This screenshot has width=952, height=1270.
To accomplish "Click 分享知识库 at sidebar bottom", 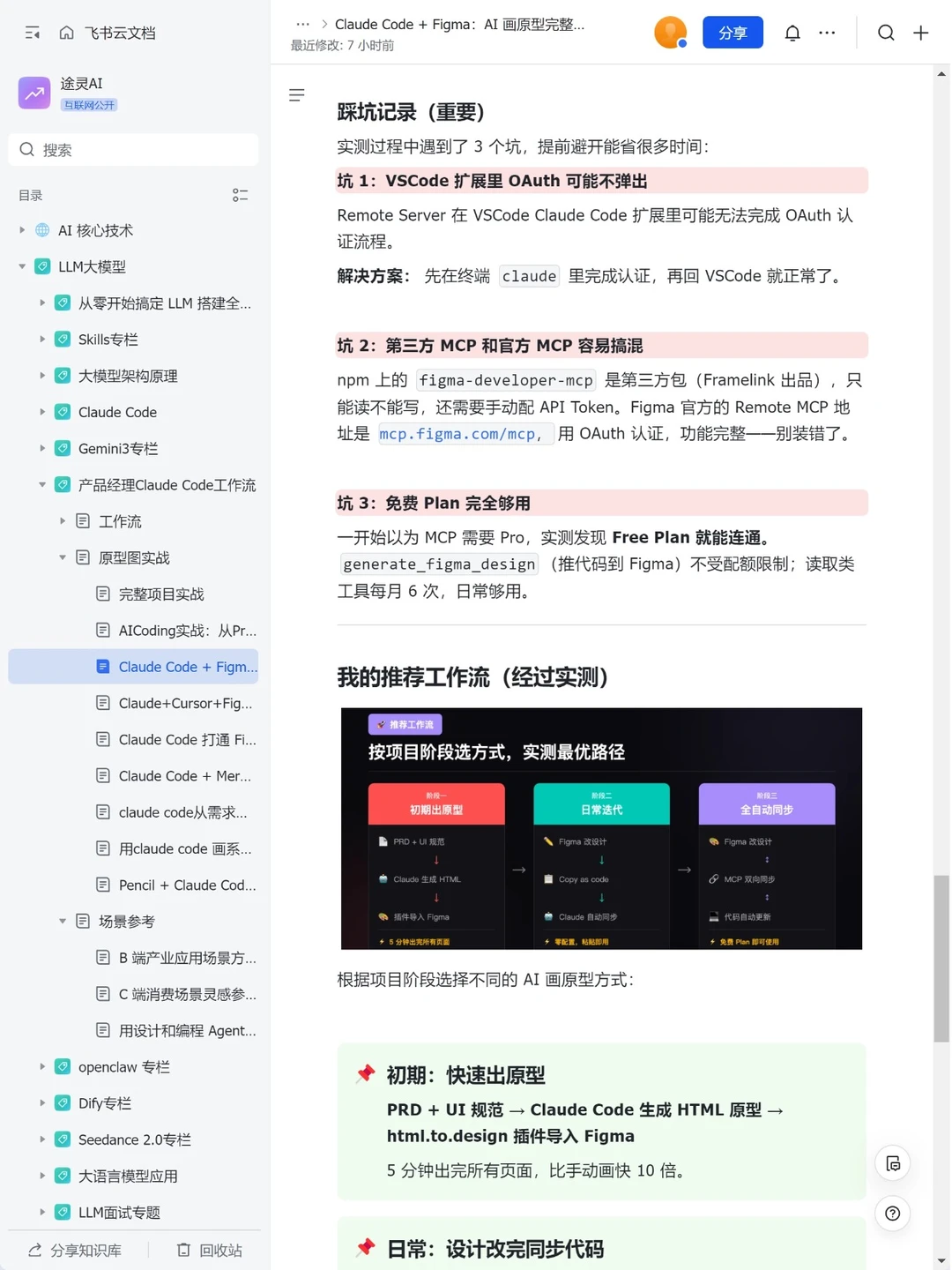I will tap(75, 1251).
